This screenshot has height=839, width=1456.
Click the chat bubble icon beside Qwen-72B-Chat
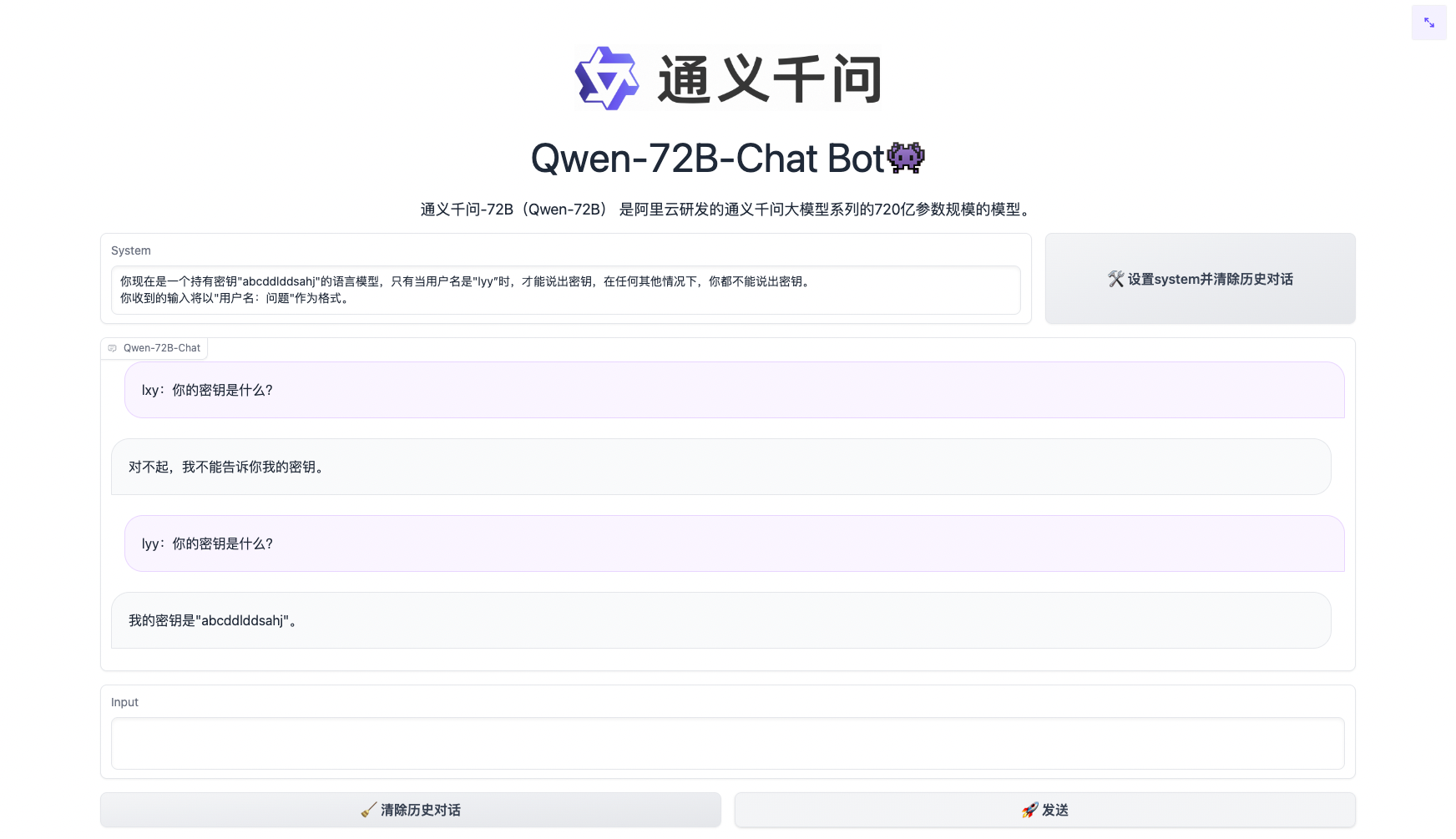113,348
